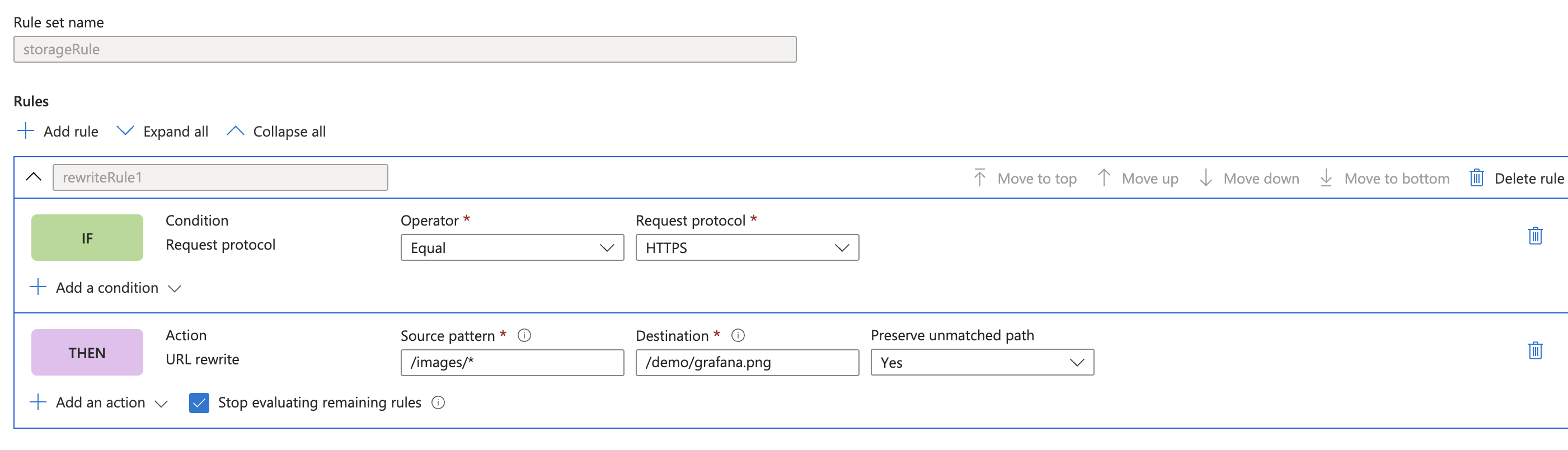Open the Preserve unmatched path dropdown
1568x450 pixels.
982,362
